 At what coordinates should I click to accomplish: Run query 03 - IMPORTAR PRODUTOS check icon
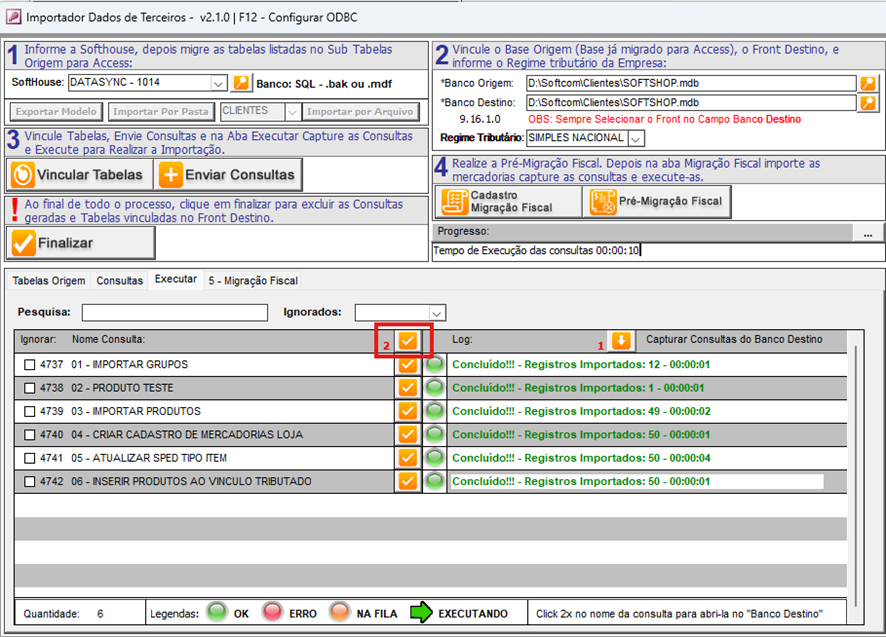pyautogui.click(x=407, y=411)
